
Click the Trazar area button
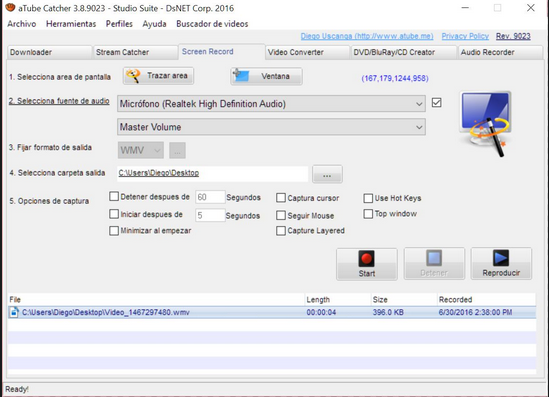[x=158, y=76]
